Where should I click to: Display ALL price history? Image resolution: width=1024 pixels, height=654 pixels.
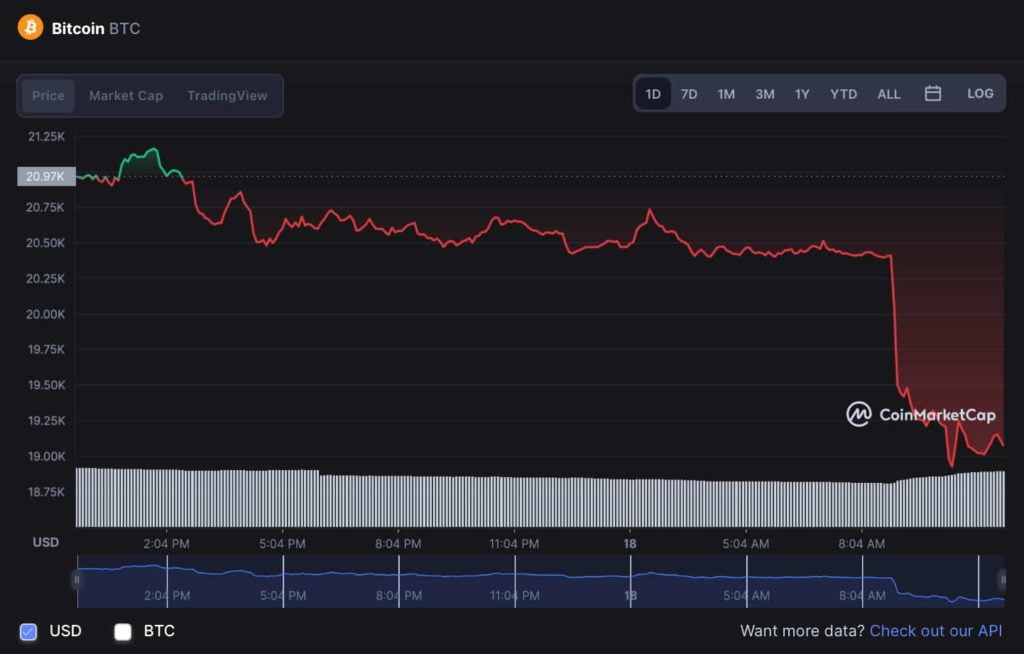click(888, 94)
